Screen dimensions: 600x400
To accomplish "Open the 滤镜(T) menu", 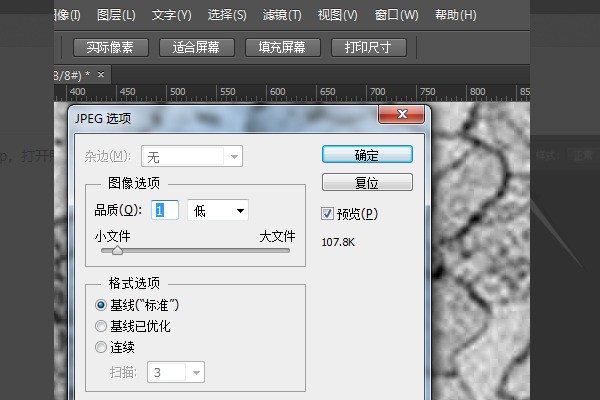I will pyautogui.click(x=282, y=15).
